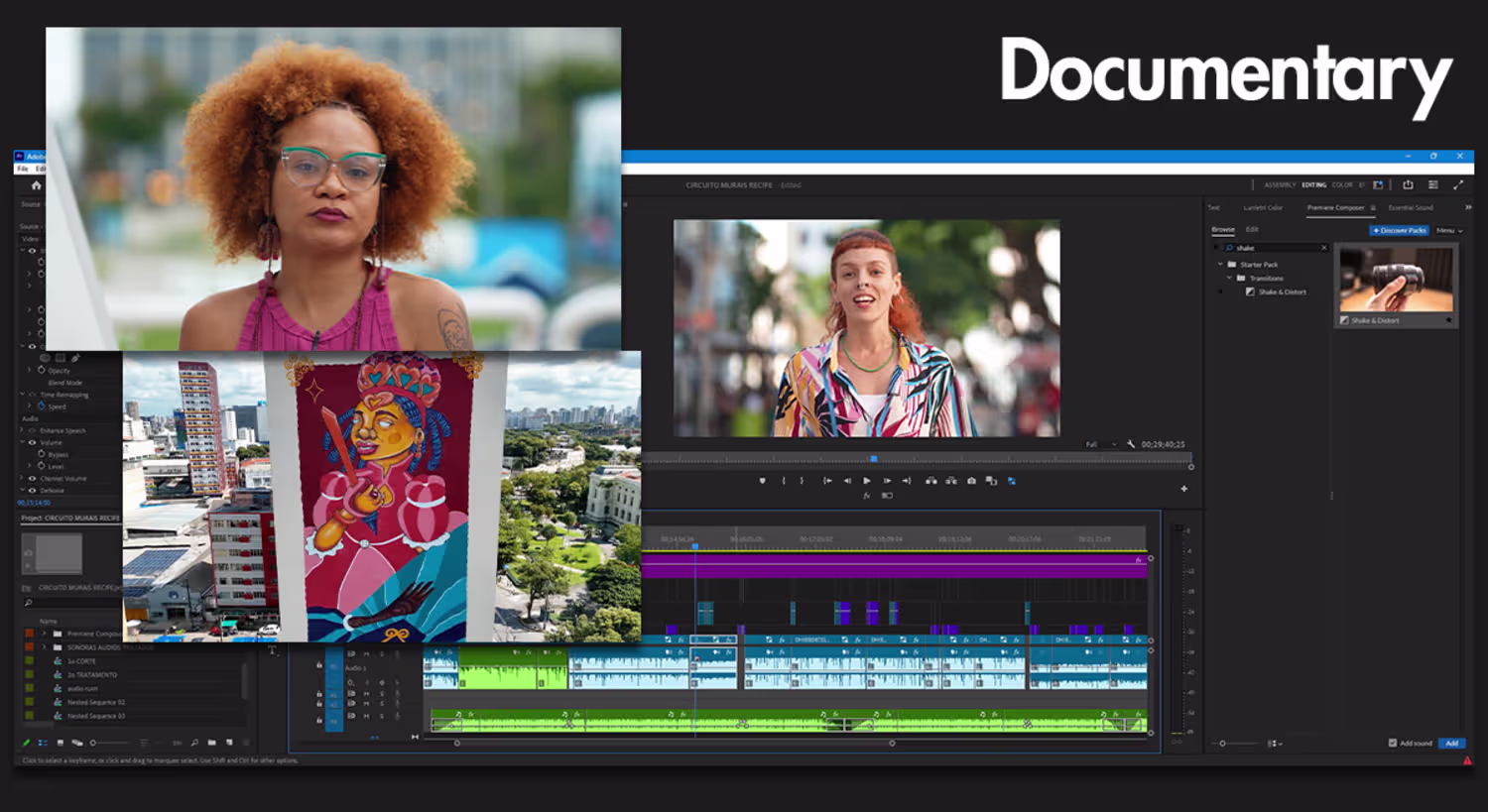Click the Export Frame camera icon
The image size is (1488, 812).
[971, 481]
